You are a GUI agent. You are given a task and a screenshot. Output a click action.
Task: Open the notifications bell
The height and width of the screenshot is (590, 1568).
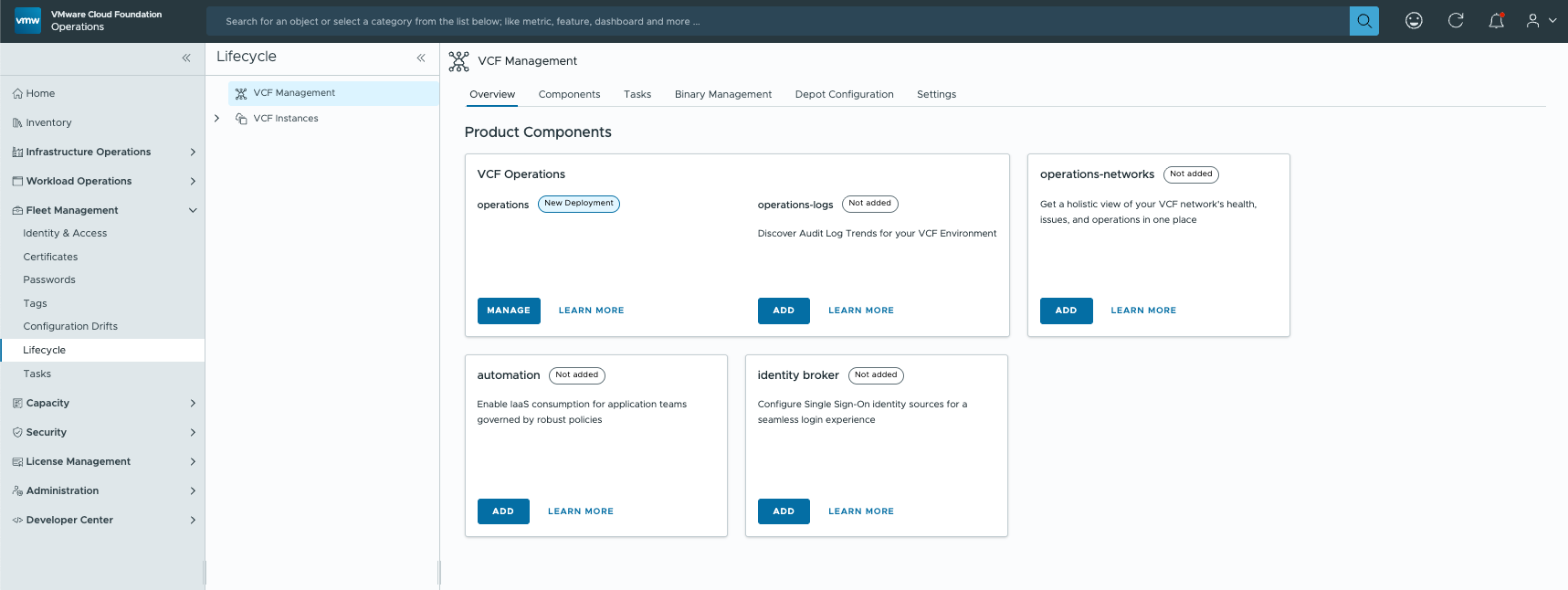click(x=1496, y=21)
